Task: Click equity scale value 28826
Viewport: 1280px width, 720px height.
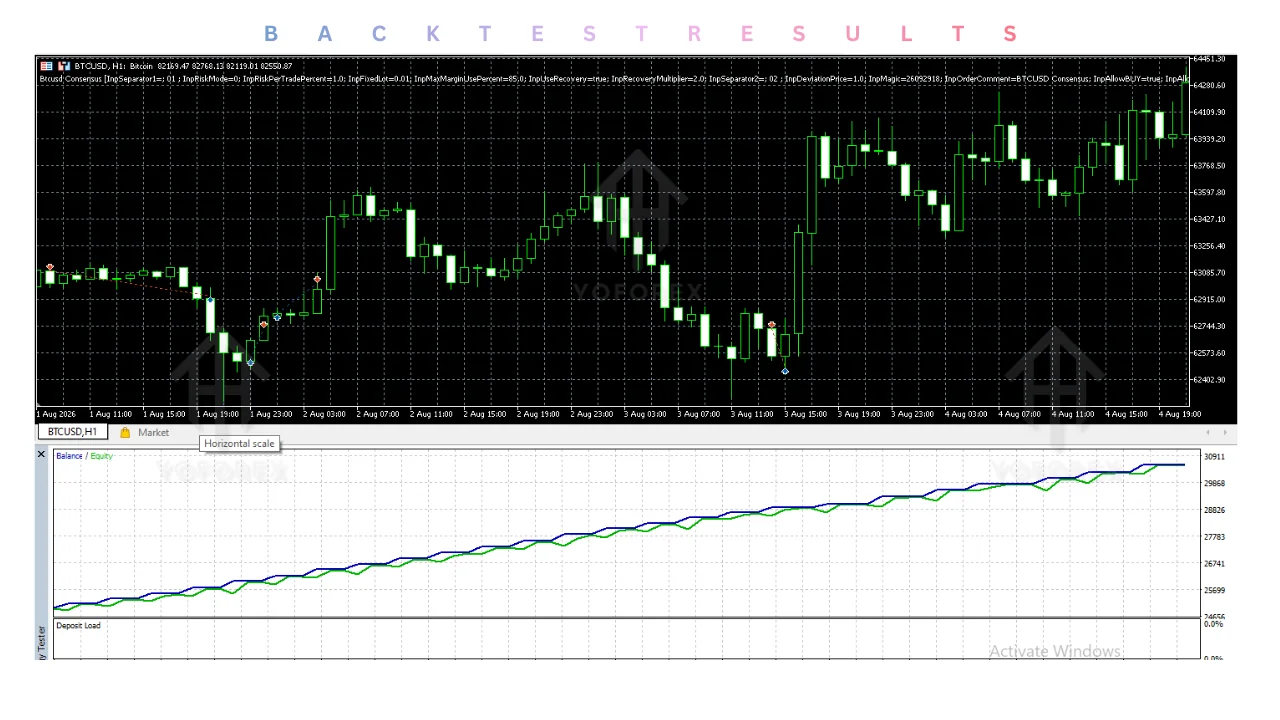Action: (x=1216, y=510)
